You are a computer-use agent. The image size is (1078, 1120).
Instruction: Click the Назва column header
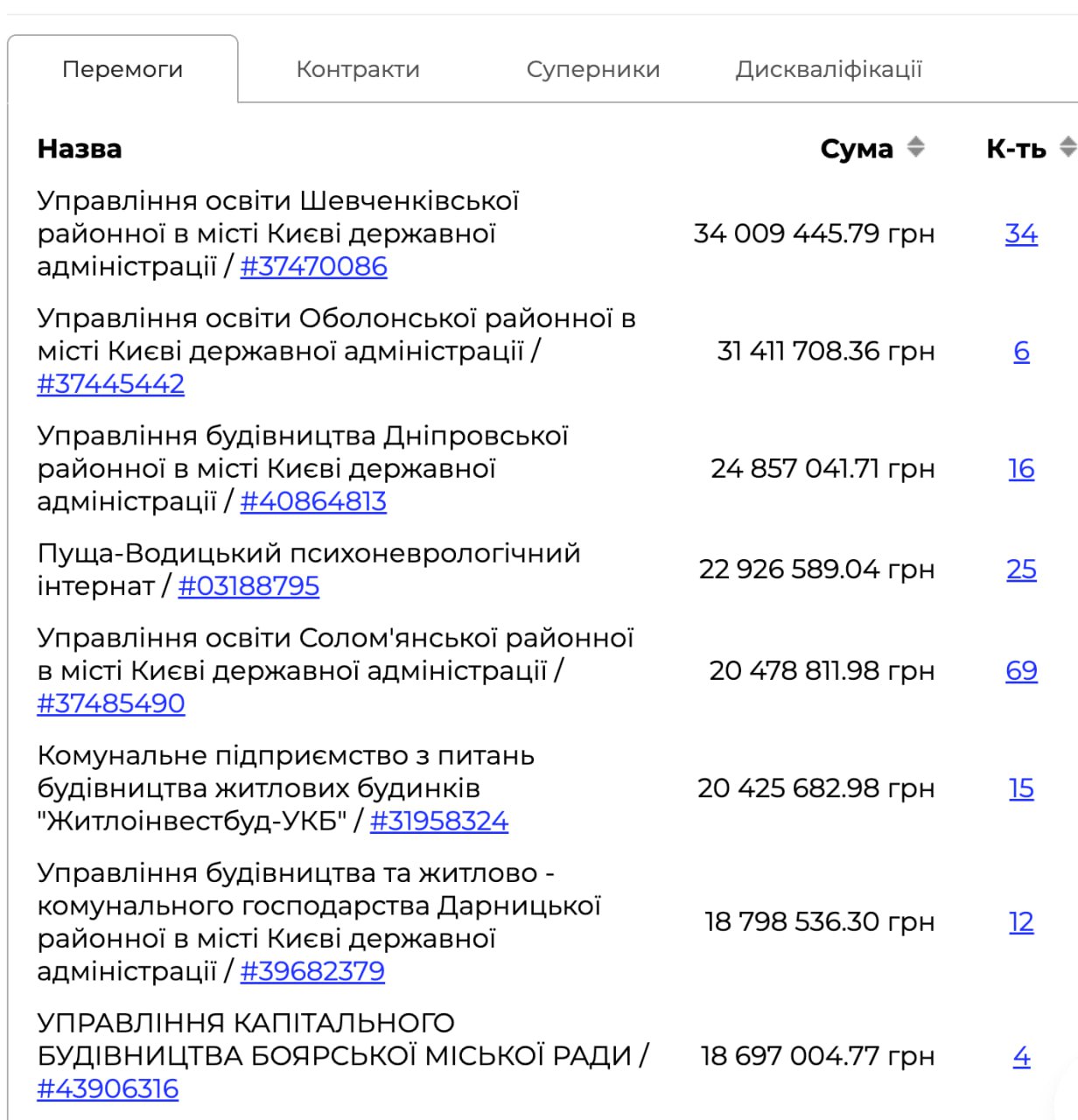point(80,149)
